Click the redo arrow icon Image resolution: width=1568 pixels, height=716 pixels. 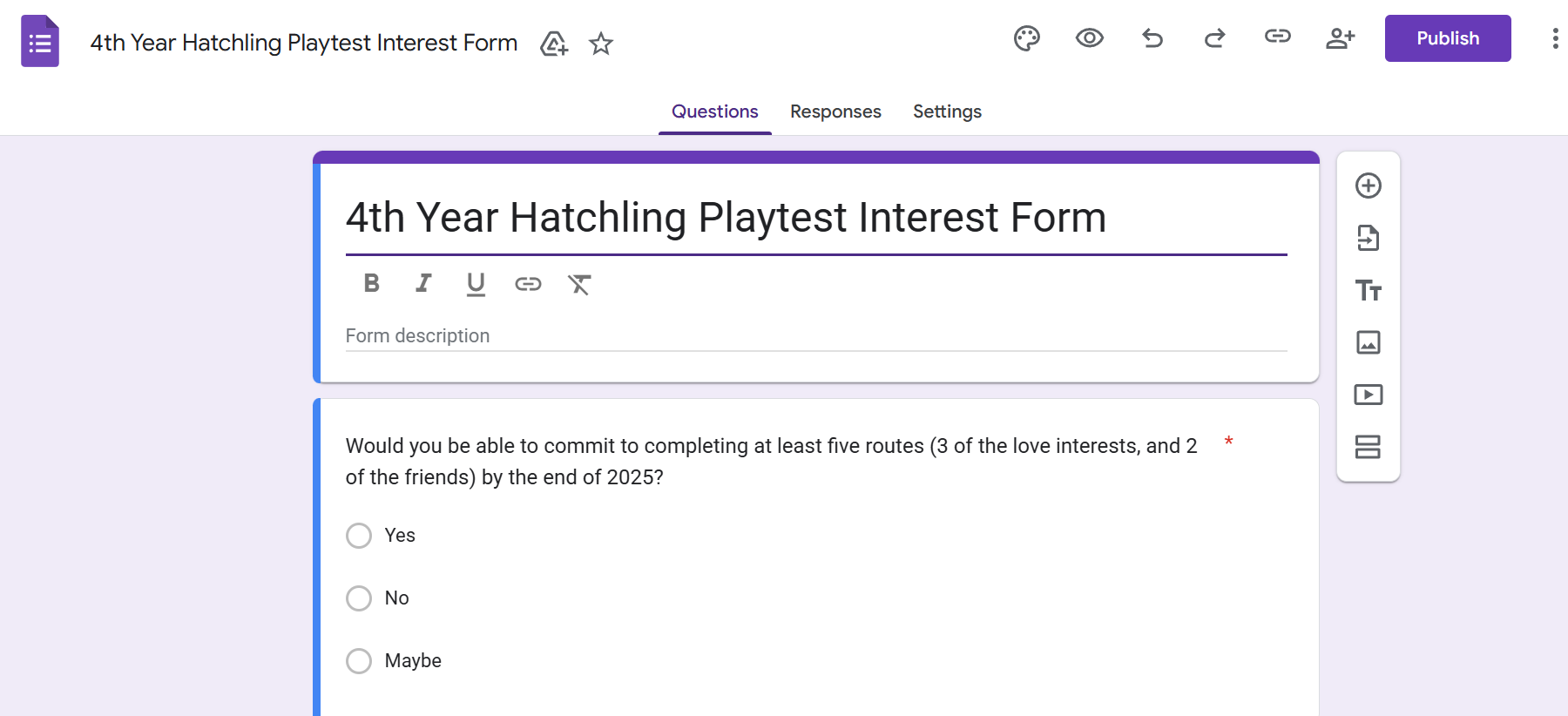(x=1215, y=38)
